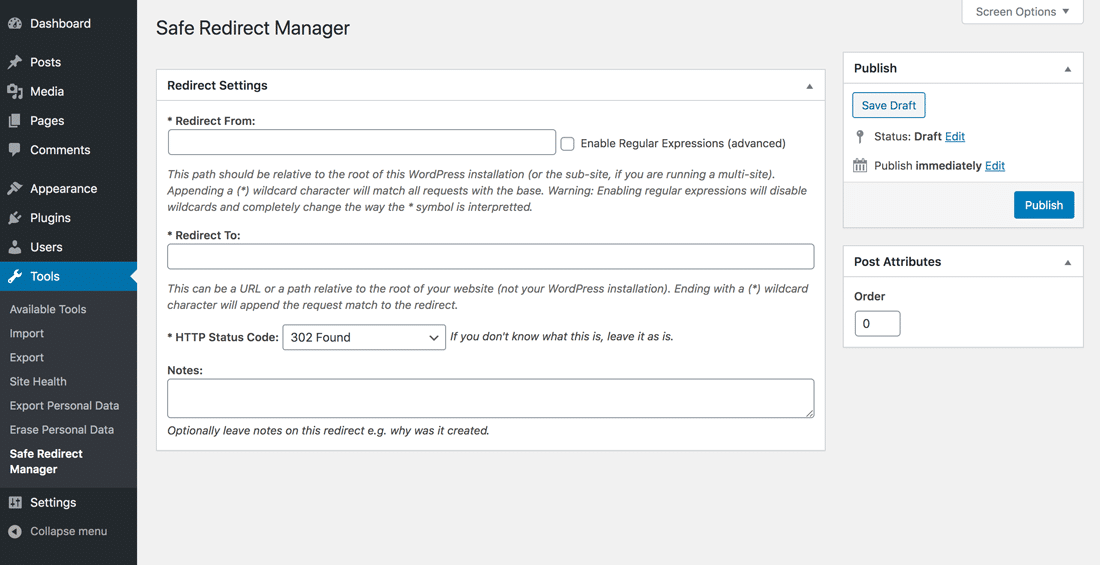Click the blue Publish button

[x=1044, y=205]
